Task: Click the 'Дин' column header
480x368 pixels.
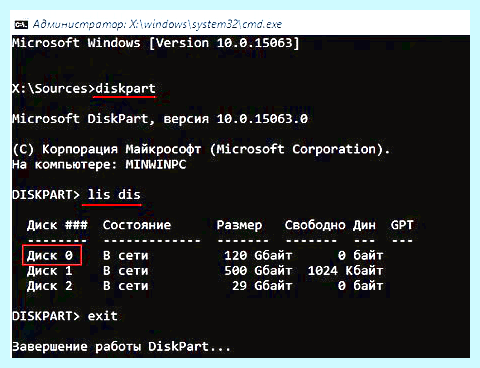Action: 364,225
